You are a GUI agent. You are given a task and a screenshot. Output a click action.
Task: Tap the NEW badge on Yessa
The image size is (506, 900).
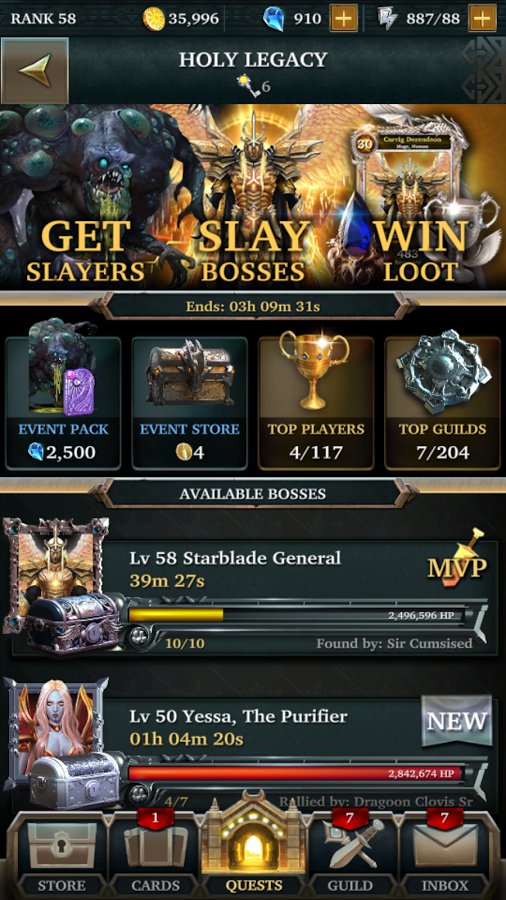[457, 720]
